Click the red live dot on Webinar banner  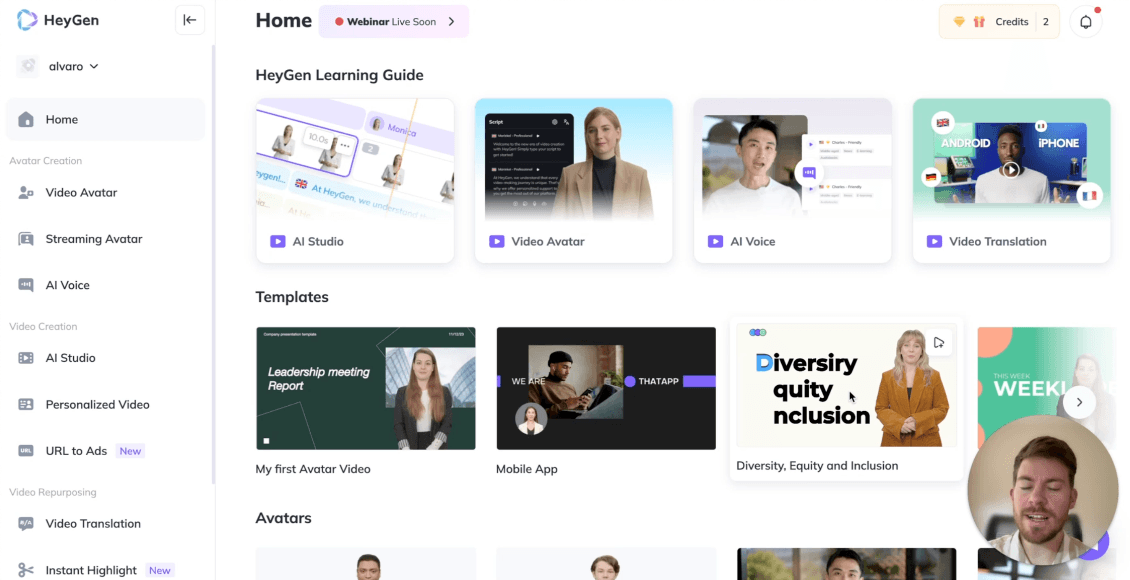point(339,22)
